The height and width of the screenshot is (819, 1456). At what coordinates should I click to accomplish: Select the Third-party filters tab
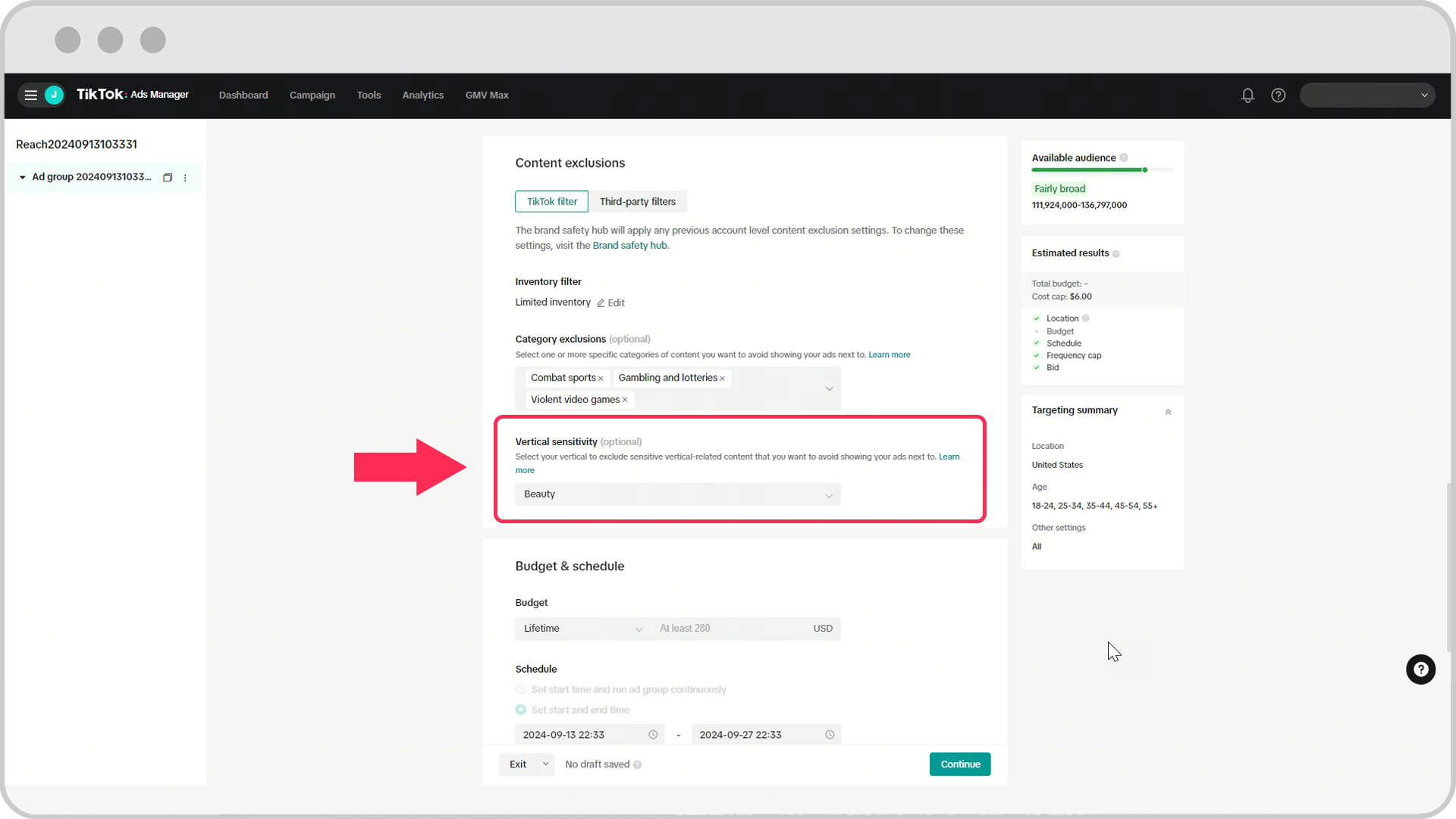638,201
